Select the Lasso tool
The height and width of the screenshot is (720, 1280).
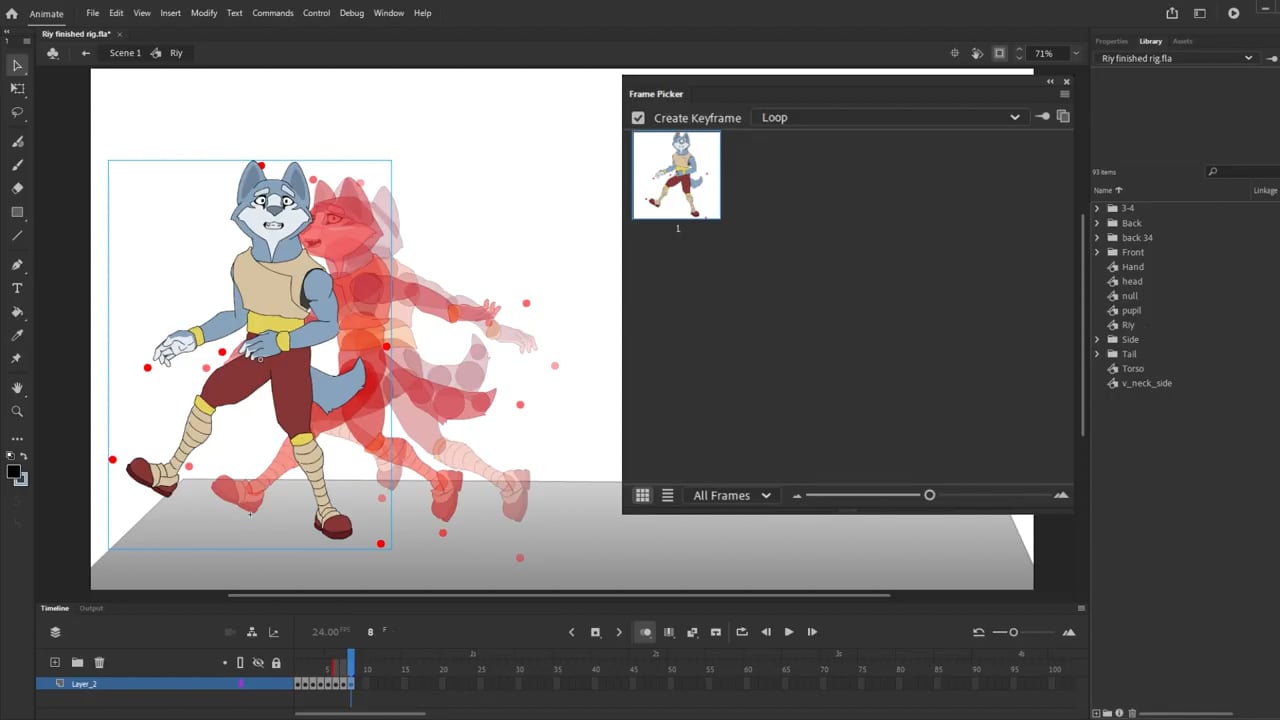click(17, 112)
